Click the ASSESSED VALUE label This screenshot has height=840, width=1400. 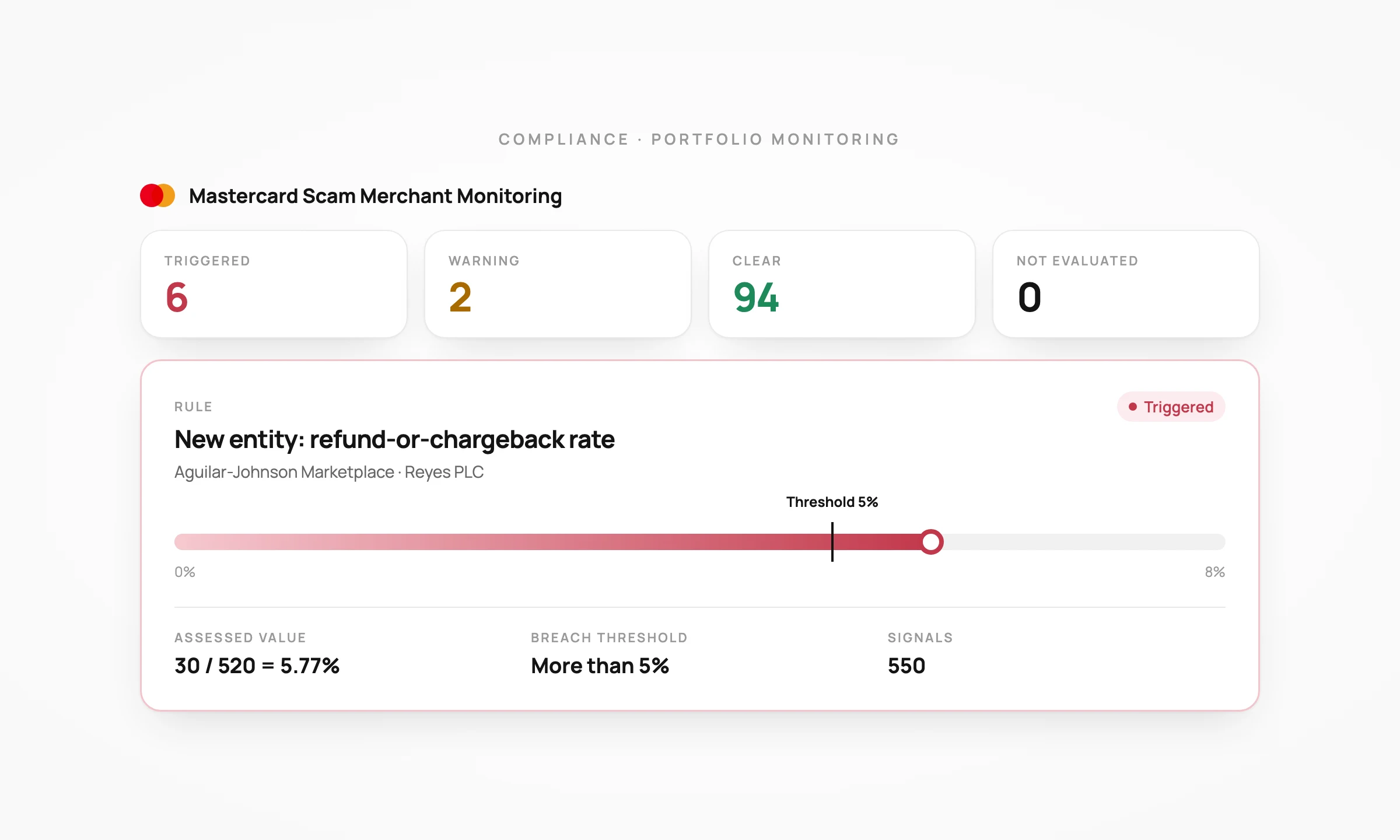pos(240,638)
